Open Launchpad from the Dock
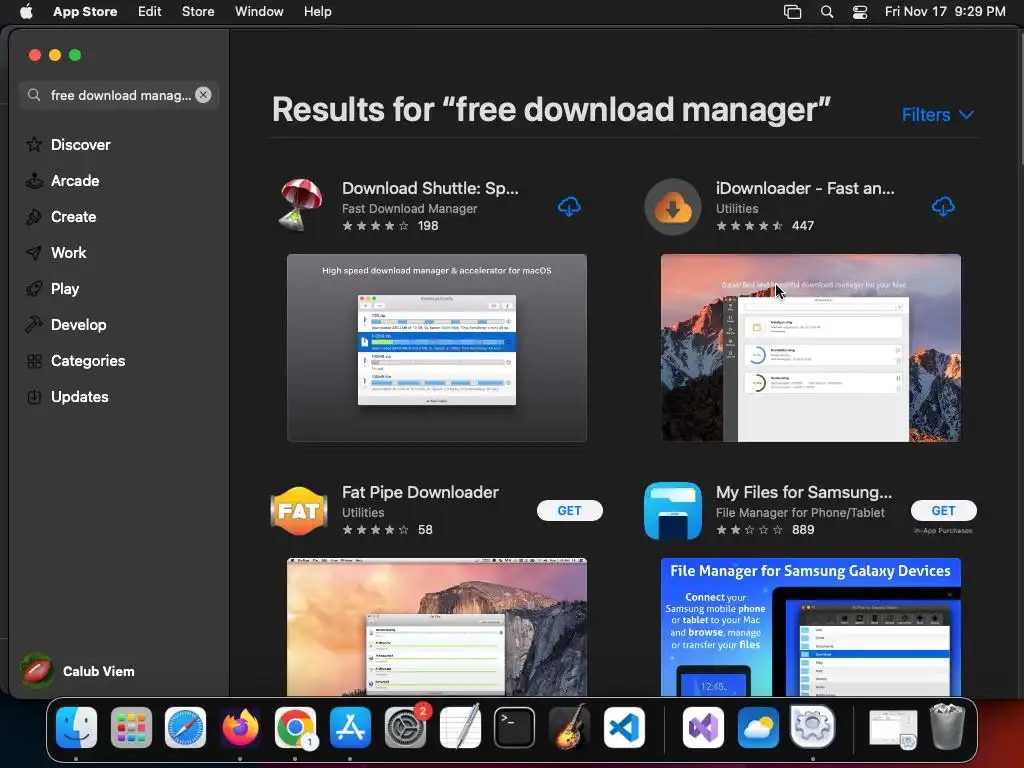The width and height of the screenshot is (1024, 768). coord(131,727)
